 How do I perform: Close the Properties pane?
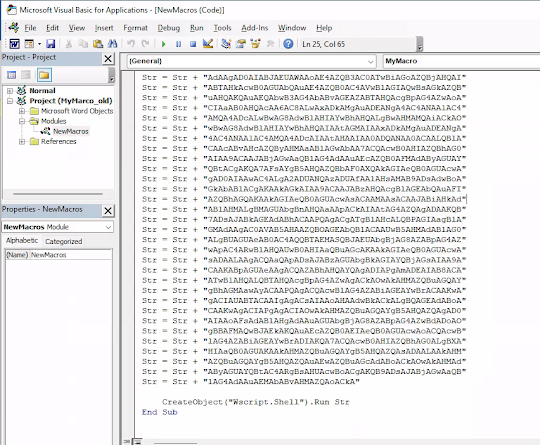[x=108, y=210]
